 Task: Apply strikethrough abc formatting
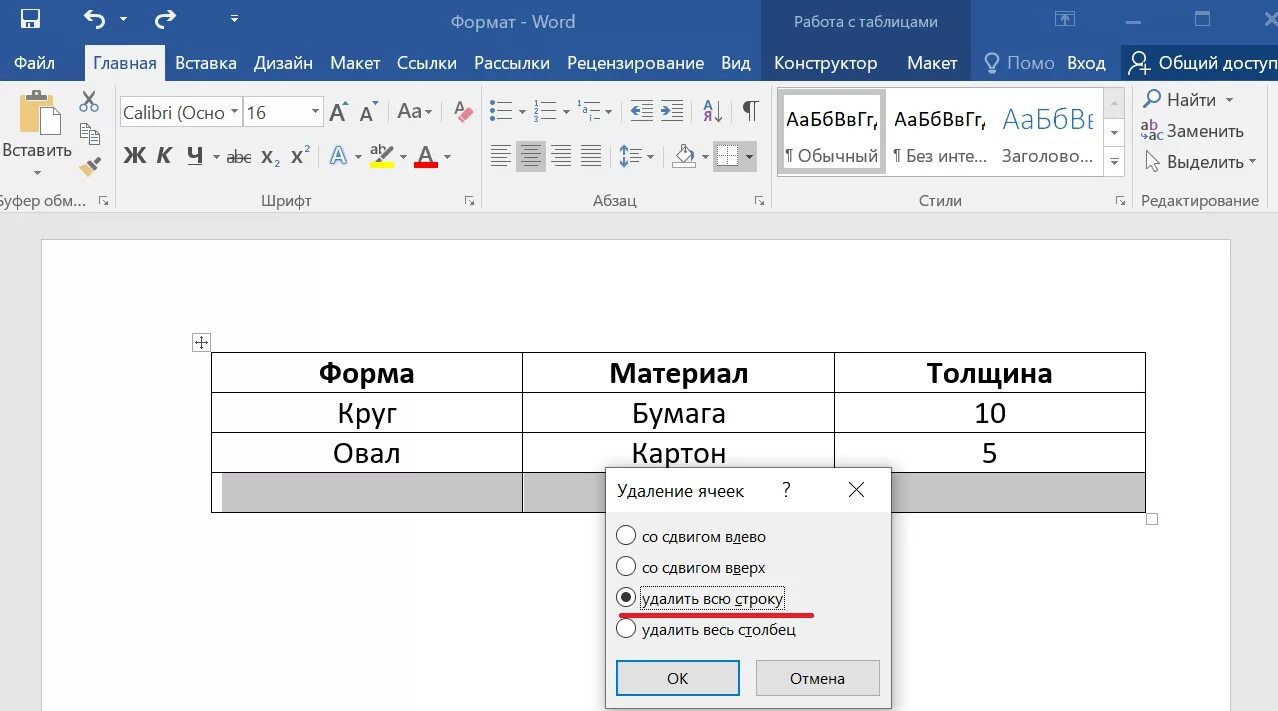[x=239, y=156]
